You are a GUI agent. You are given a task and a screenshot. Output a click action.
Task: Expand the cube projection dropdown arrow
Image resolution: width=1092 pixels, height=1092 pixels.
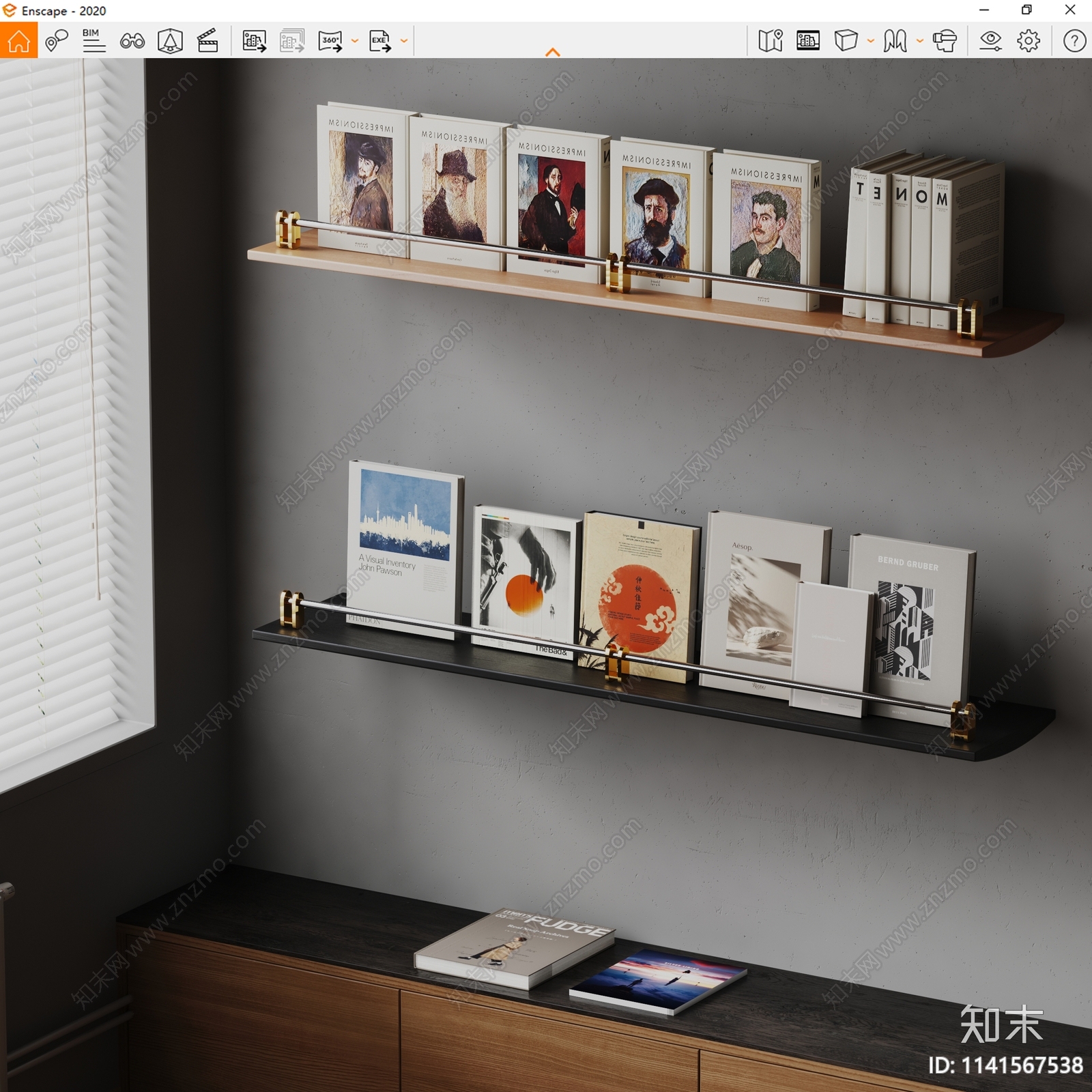(871, 41)
